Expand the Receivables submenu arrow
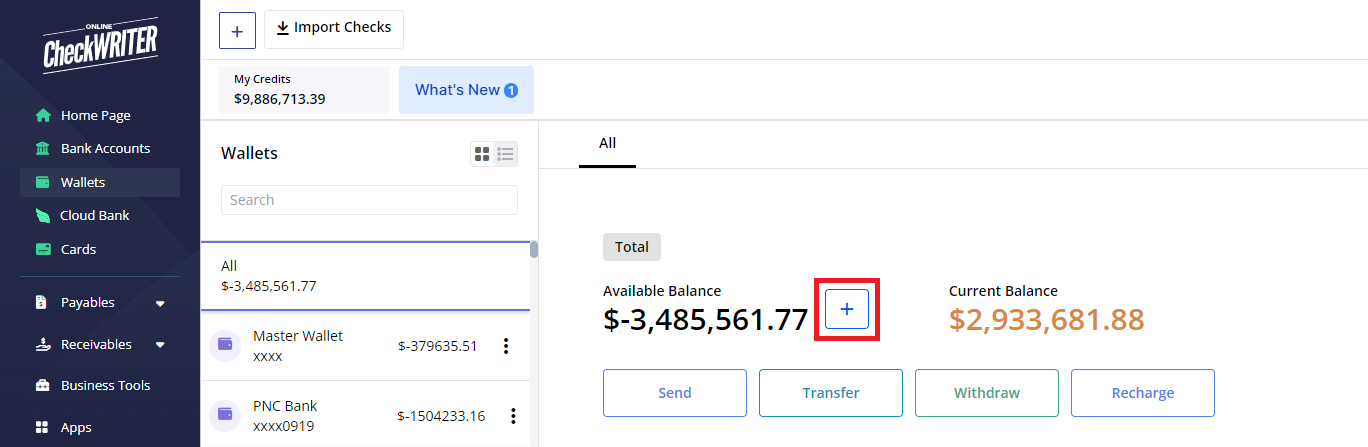 160,345
